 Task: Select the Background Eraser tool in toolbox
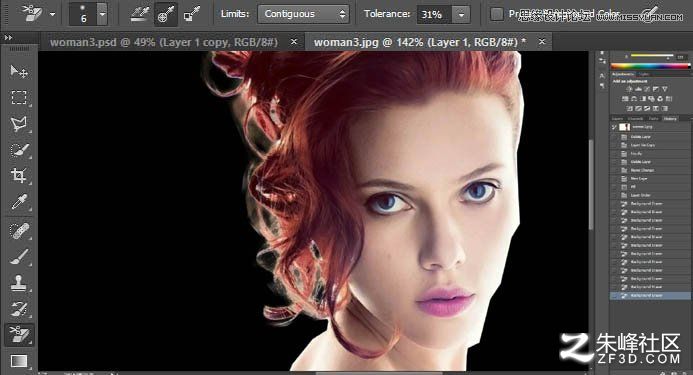coord(18,334)
